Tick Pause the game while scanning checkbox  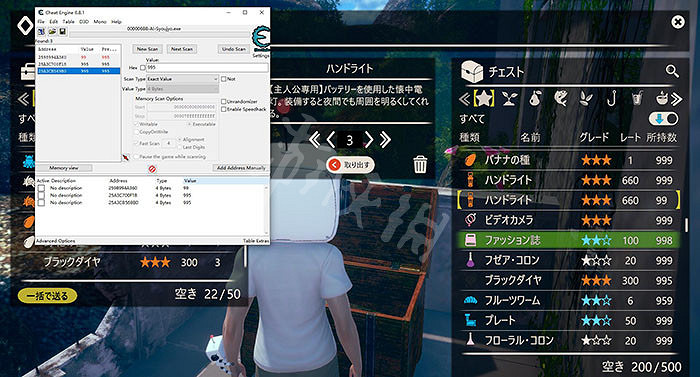(137, 157)
